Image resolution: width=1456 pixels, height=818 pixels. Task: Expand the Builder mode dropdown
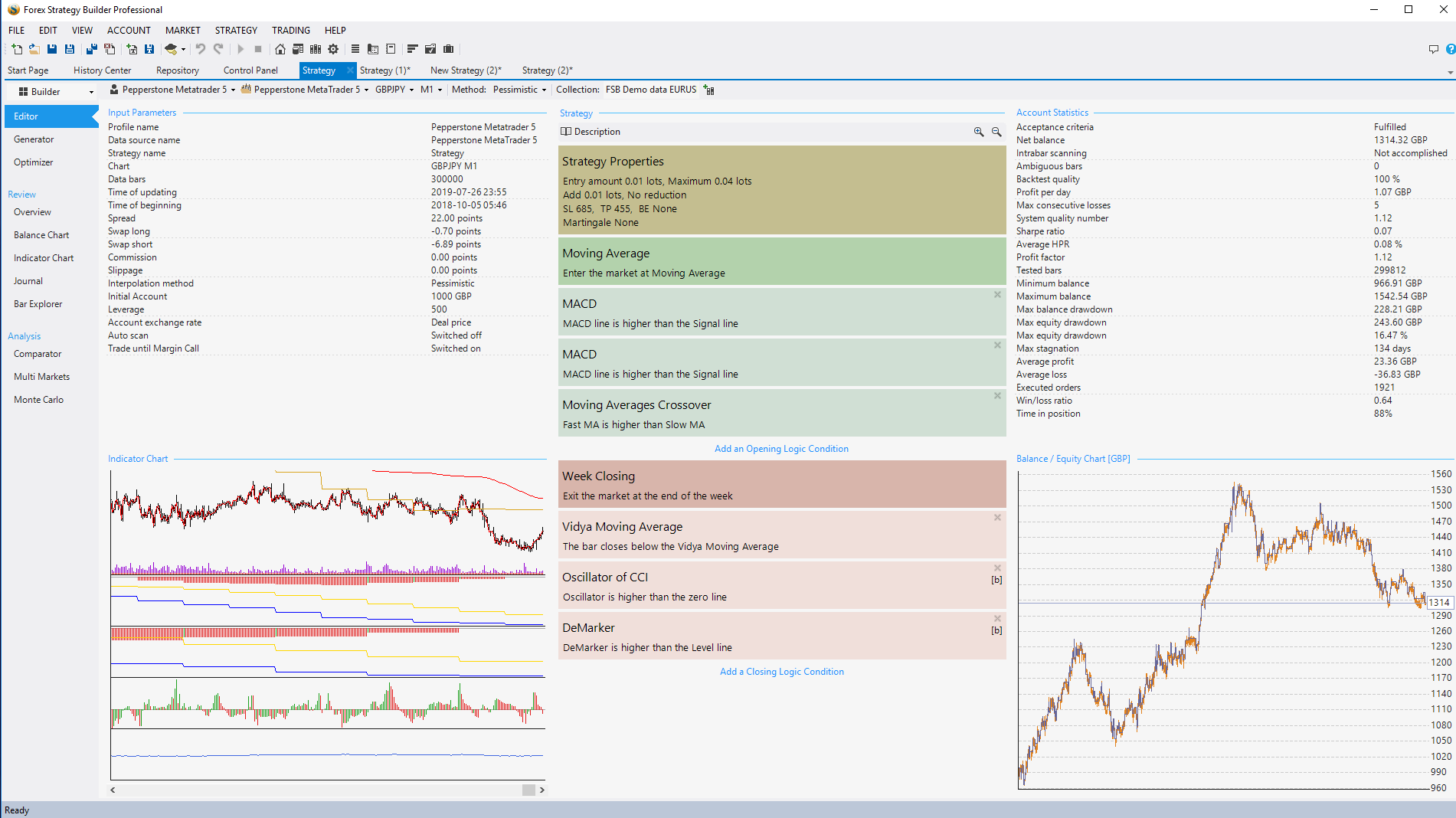pyautogui.click(x=91, y=92)
